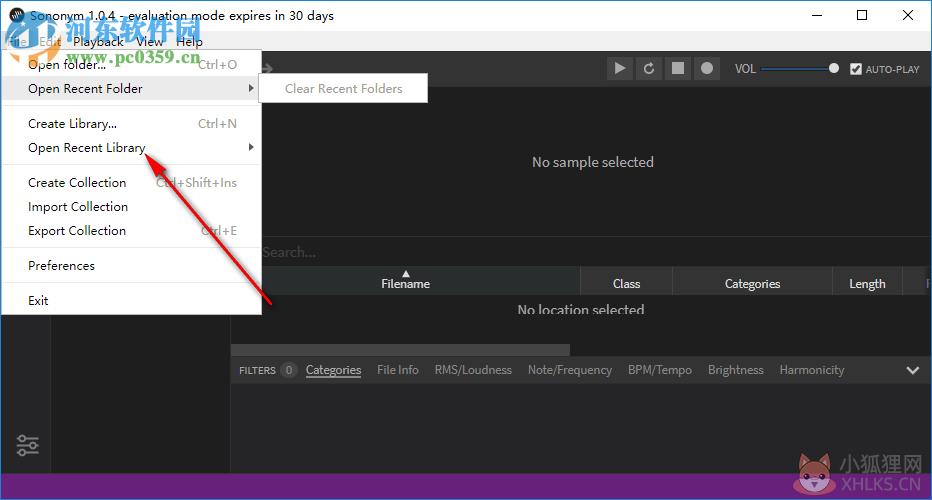Switch to the Brightness filter tab
Screen dimensions: 932x500
(735, 370)
